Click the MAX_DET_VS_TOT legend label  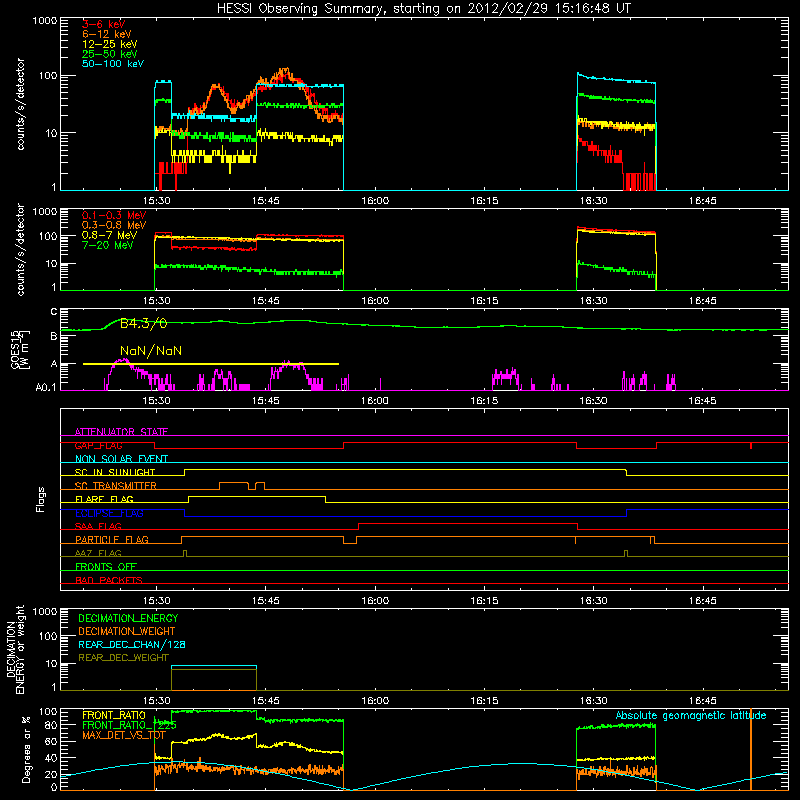coord(124,735)
